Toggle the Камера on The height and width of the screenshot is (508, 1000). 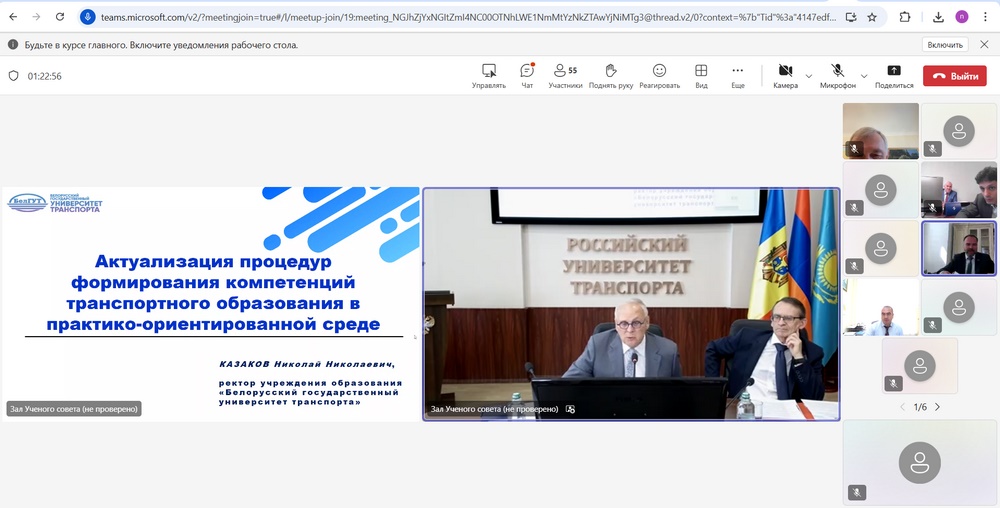tap(785, 76)
